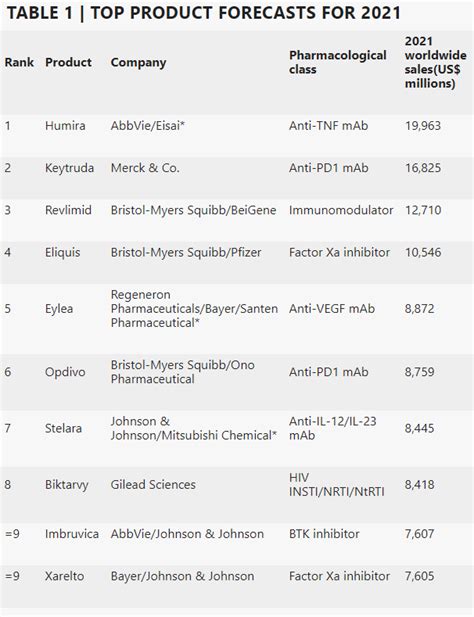474x617 pixels.
Task: Click Eliquis in the product column
Action: (x=63, y=252)
